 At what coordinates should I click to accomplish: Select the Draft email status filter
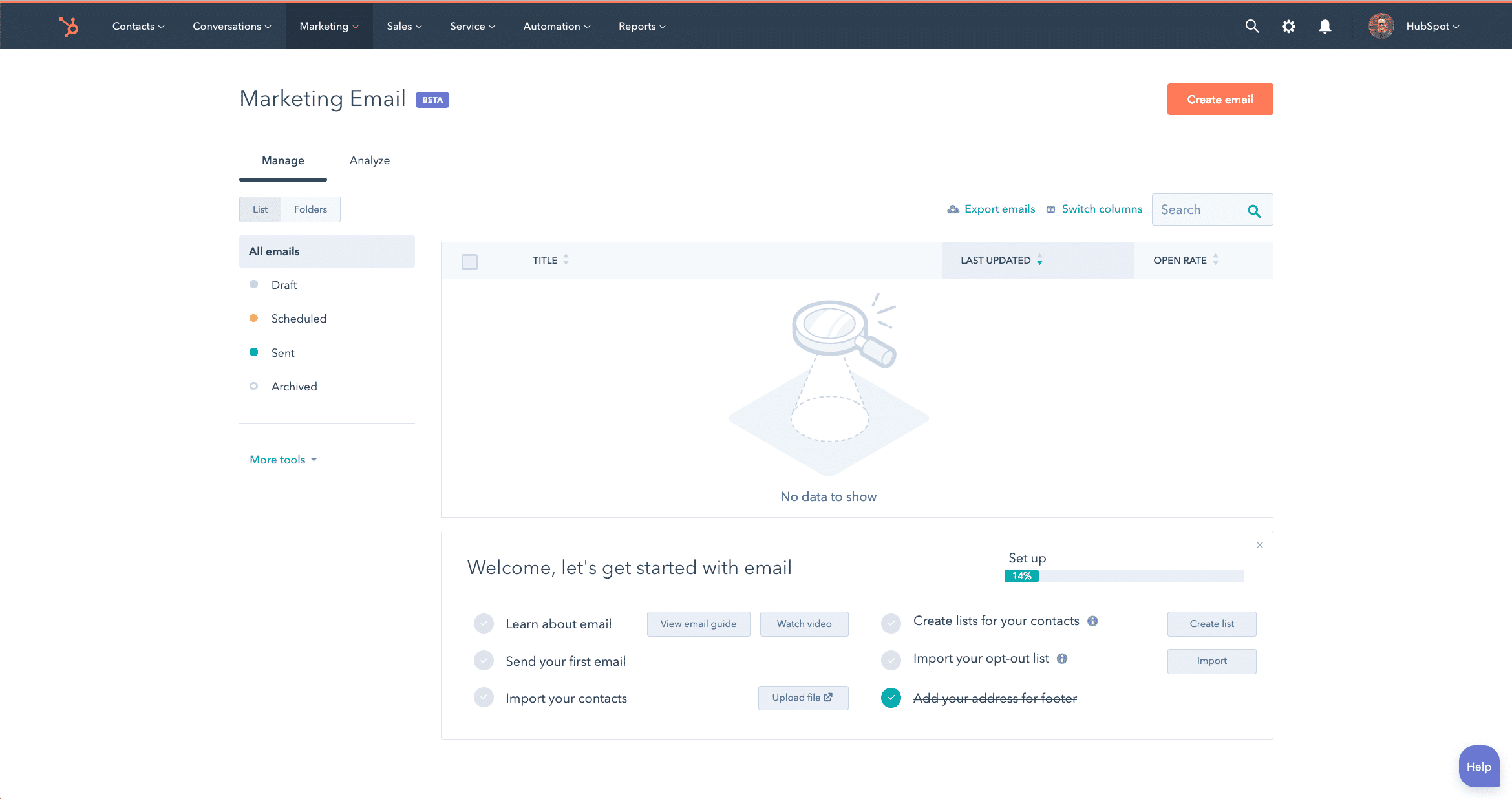click(x=283, y=285)
